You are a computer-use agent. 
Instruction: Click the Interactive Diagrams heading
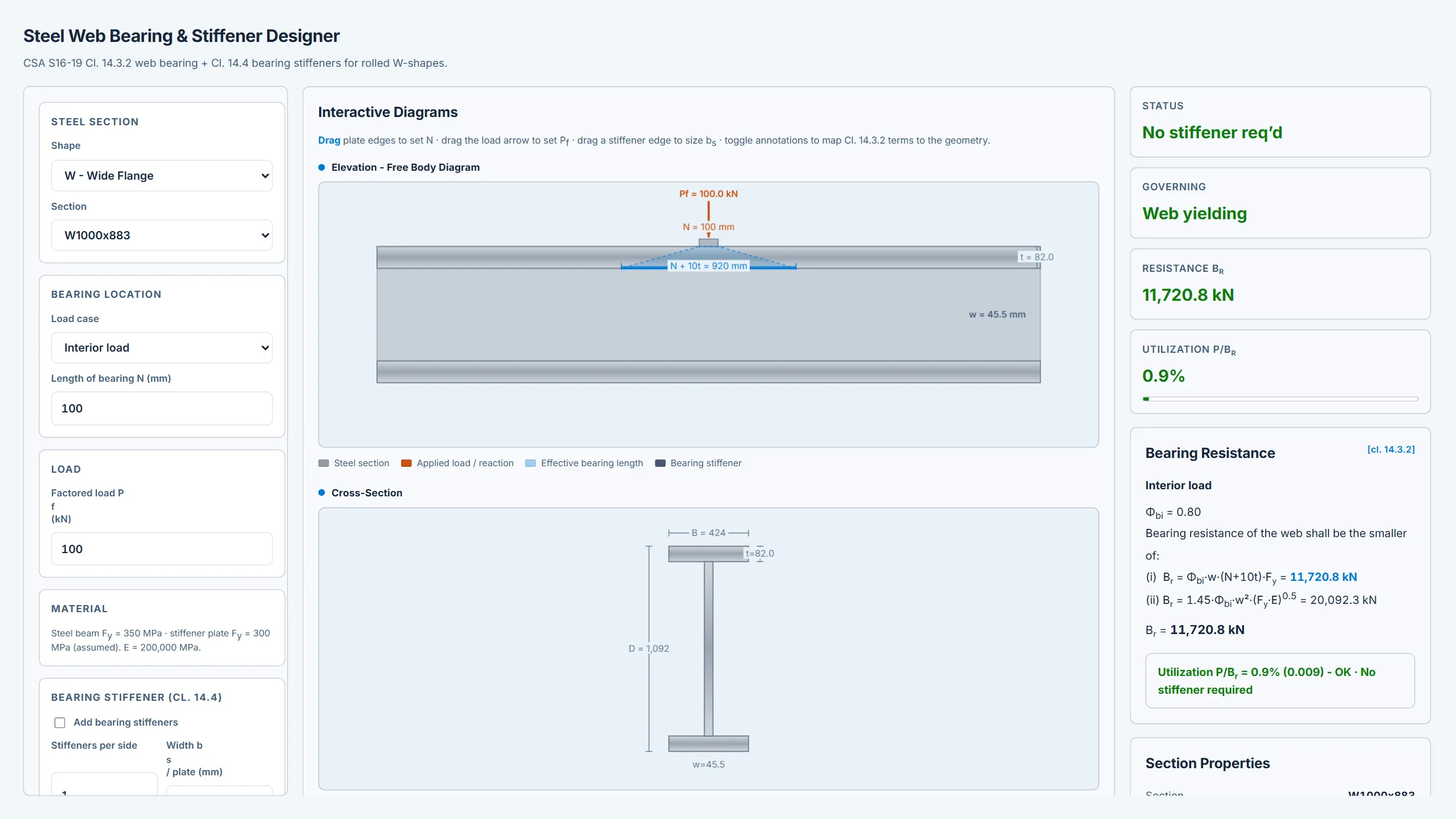tap(388, 112)
